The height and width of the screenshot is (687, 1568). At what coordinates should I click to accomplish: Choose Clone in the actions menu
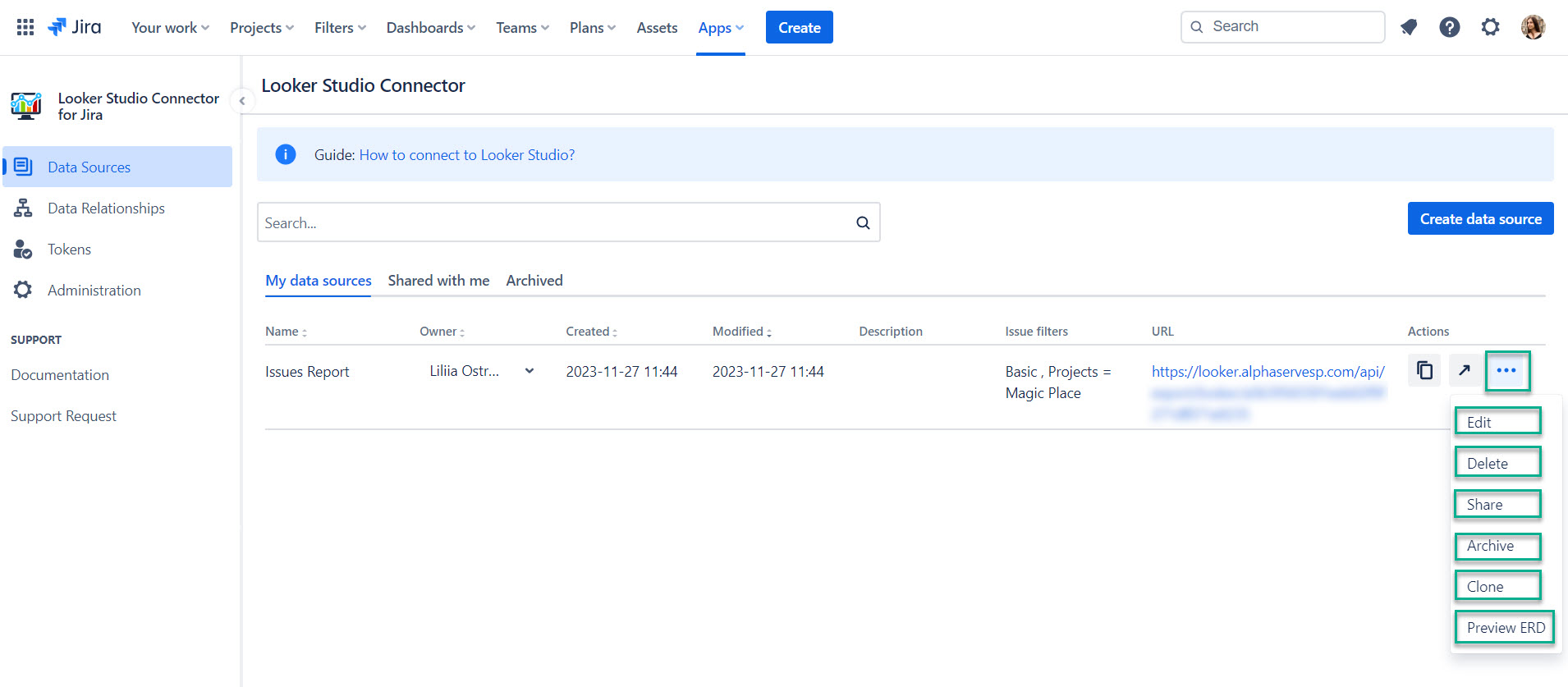tap(1497, 587)
